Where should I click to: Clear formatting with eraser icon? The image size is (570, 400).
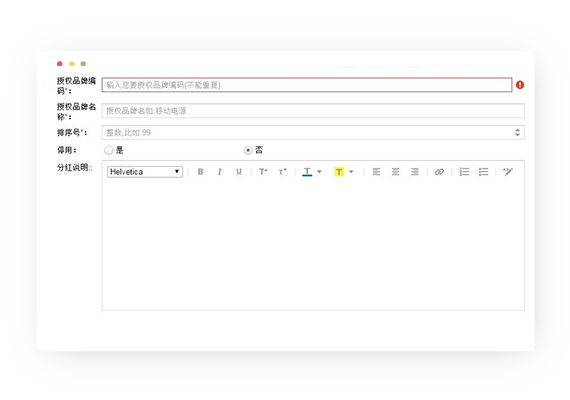pyautogui.click(x=508, y=172)
